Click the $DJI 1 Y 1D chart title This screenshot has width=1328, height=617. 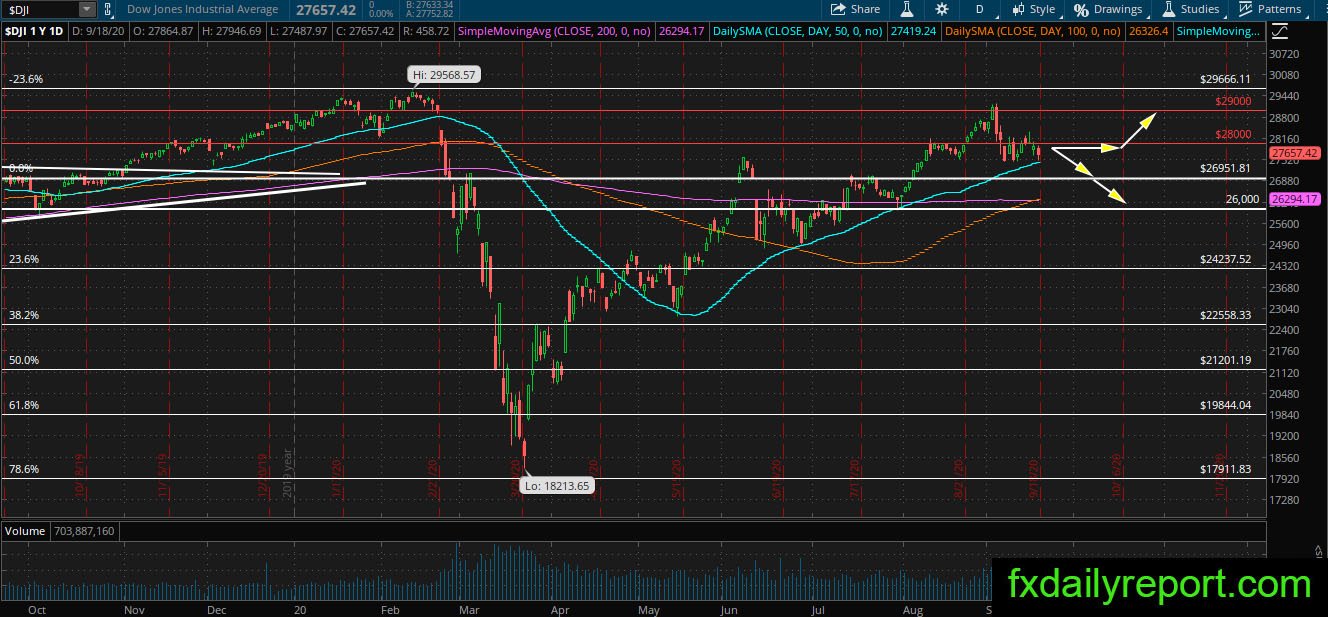click(33, 32)
